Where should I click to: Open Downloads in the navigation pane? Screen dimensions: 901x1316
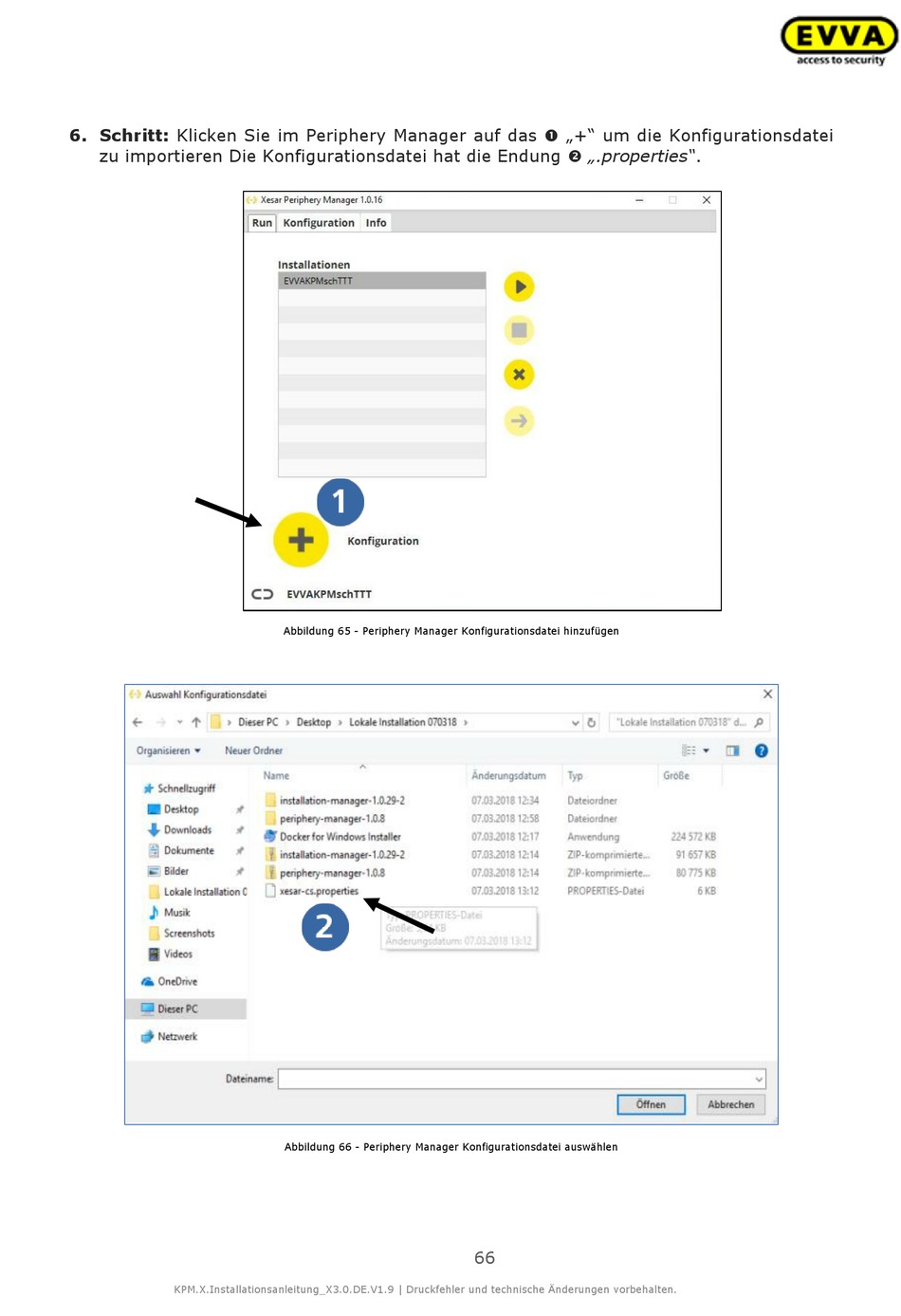tap(179, 830)
